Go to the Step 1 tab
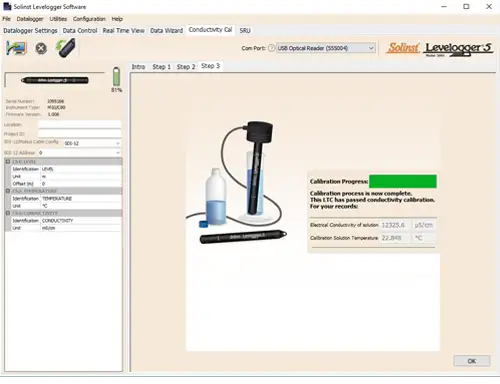Image resolution: width=500 pixels, height=384 pixels. coord(161,67)
